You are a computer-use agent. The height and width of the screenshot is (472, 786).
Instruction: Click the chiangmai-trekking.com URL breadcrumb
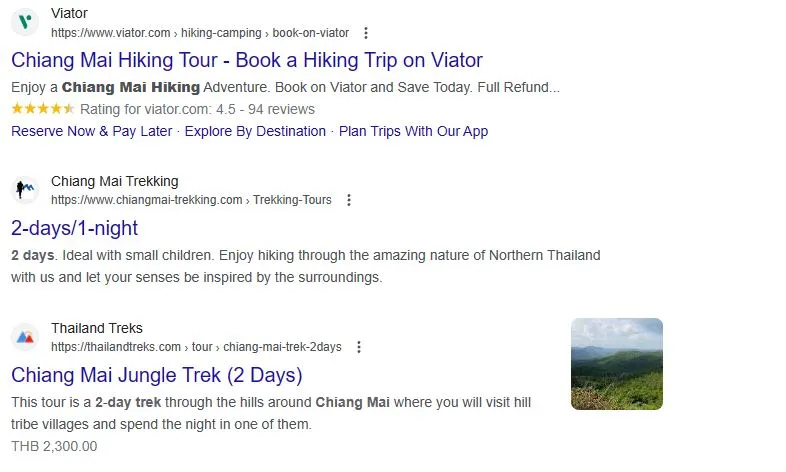tap(190, 200)
